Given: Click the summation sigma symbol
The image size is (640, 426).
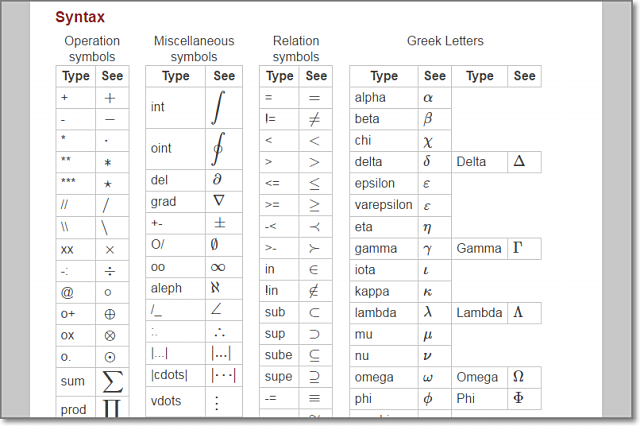Looking at the screenshot, I should [114, 381].
